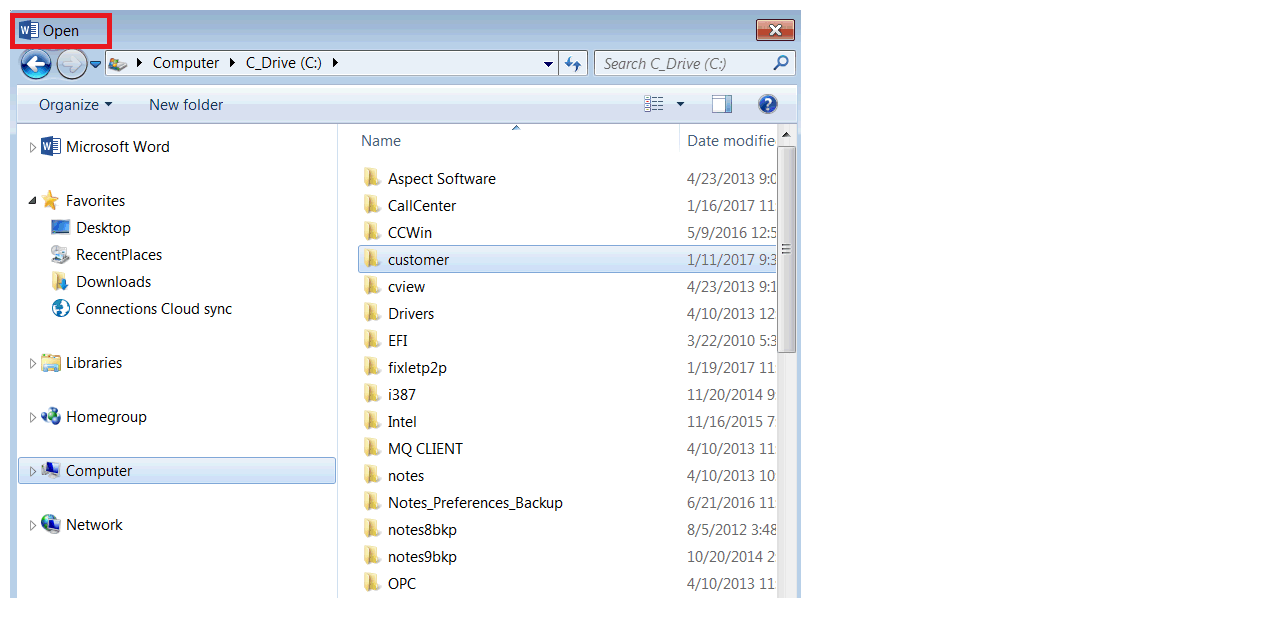Open the Organize menu
This screenshot has height=618, width=1272.
click(x=75, y=105)
